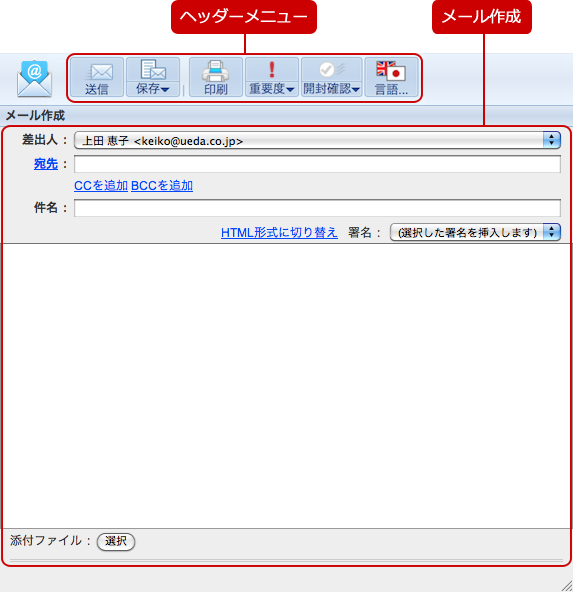Click the 宛先 address link
Viewport: 573px width, 592px height.
point(46,164)
